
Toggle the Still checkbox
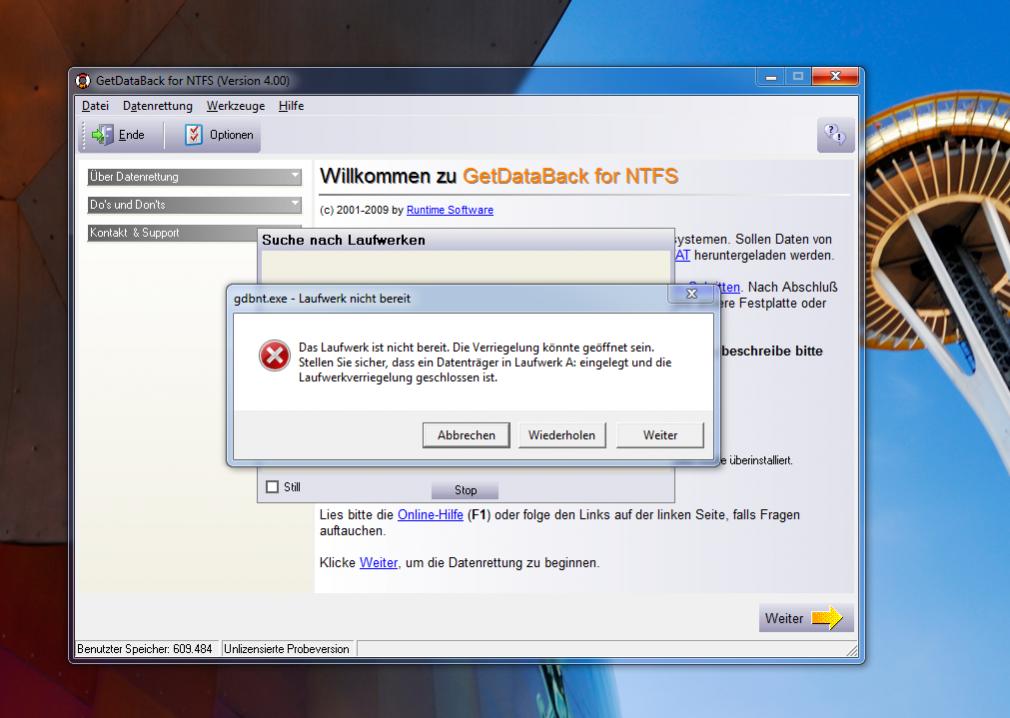(x=272, y=487)
